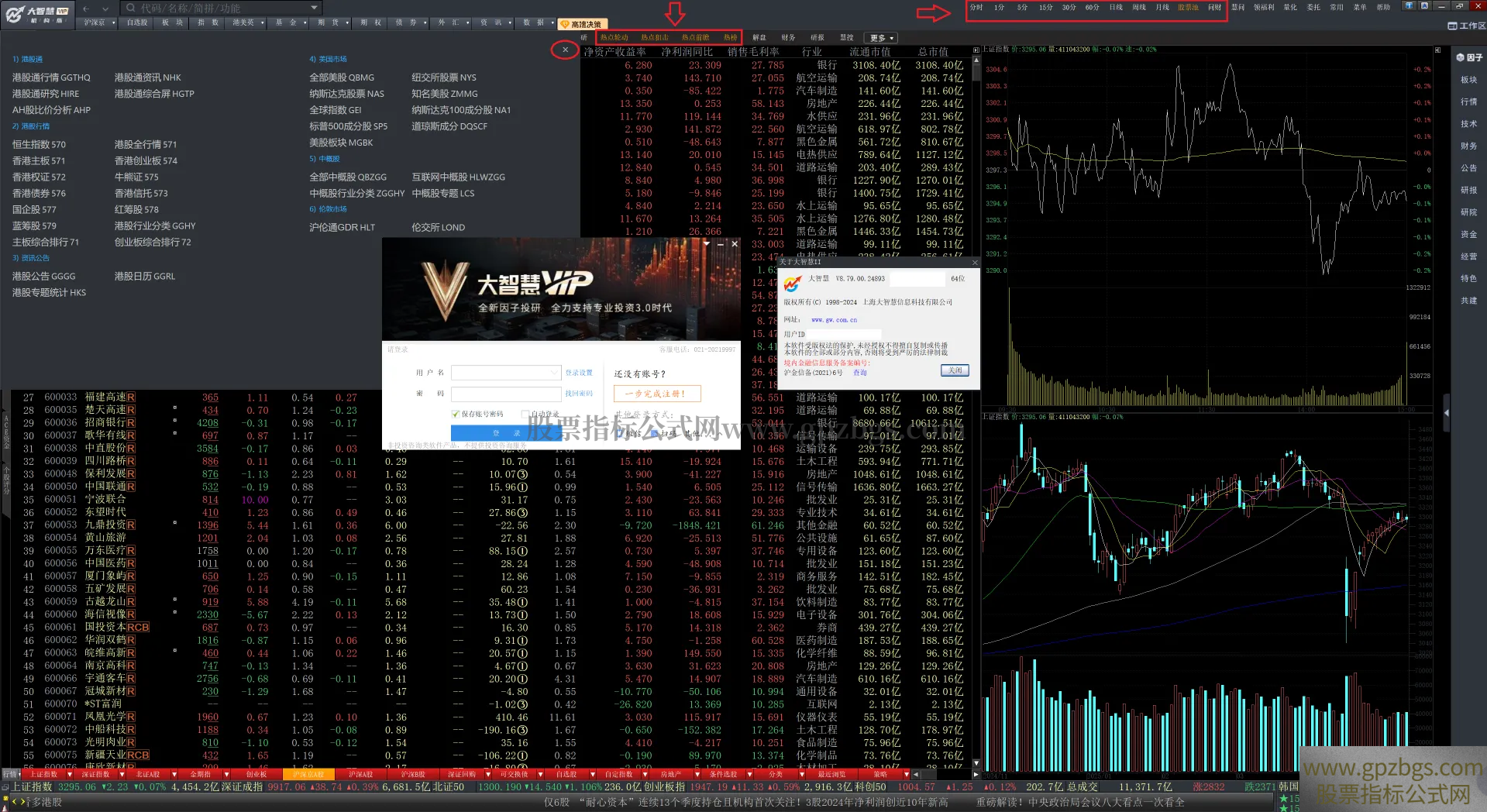Click the 密码 password field
1487x812 pixels.
click(x=506, y=394)
